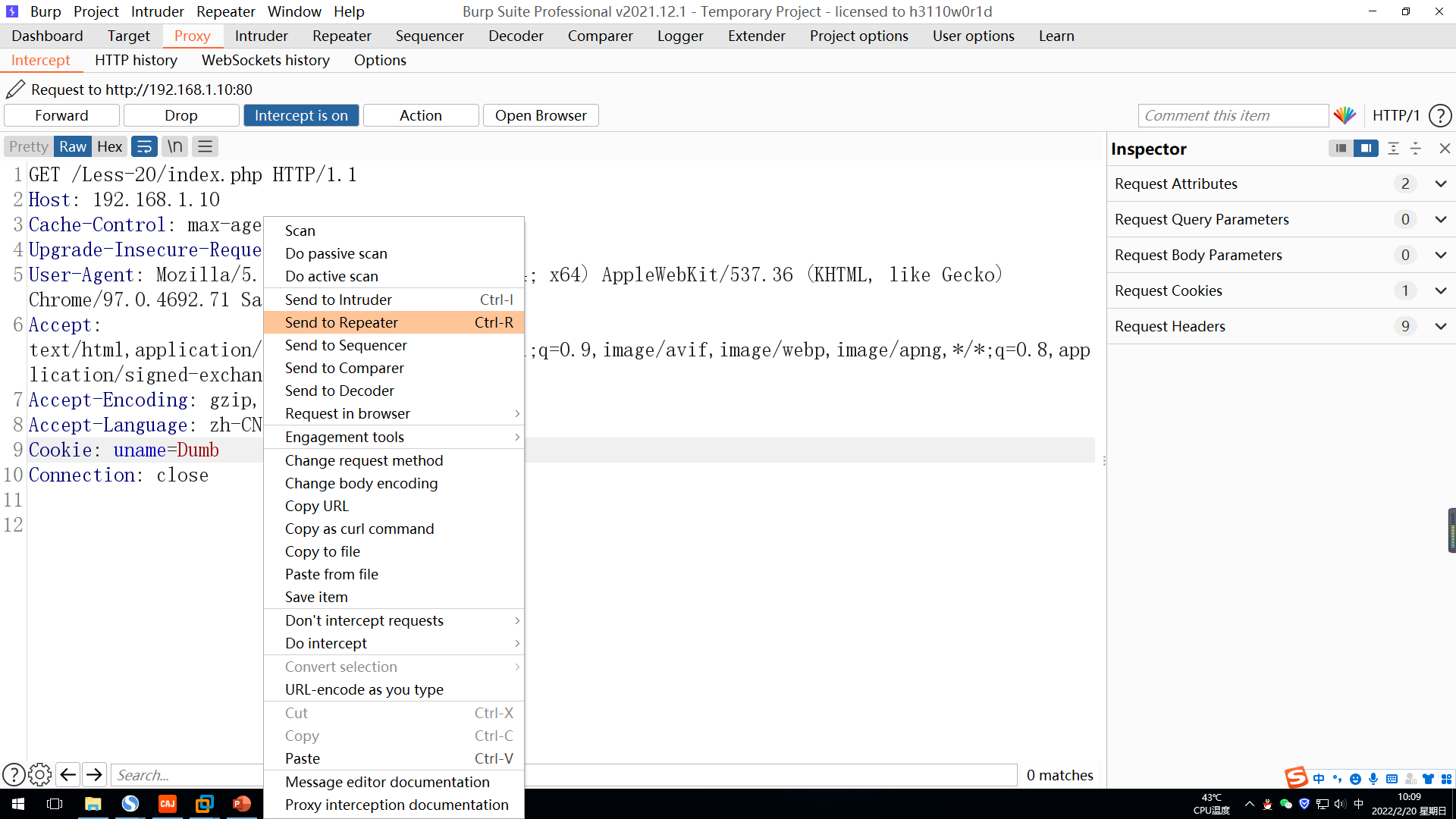Click the Comment this item field
Screen dimensions: 1456x819
coord(1233,115)
